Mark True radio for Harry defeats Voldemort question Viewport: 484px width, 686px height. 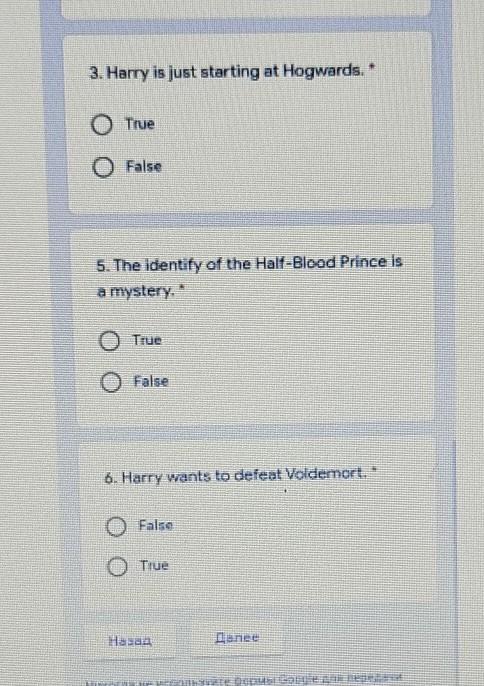coord(117,567)
